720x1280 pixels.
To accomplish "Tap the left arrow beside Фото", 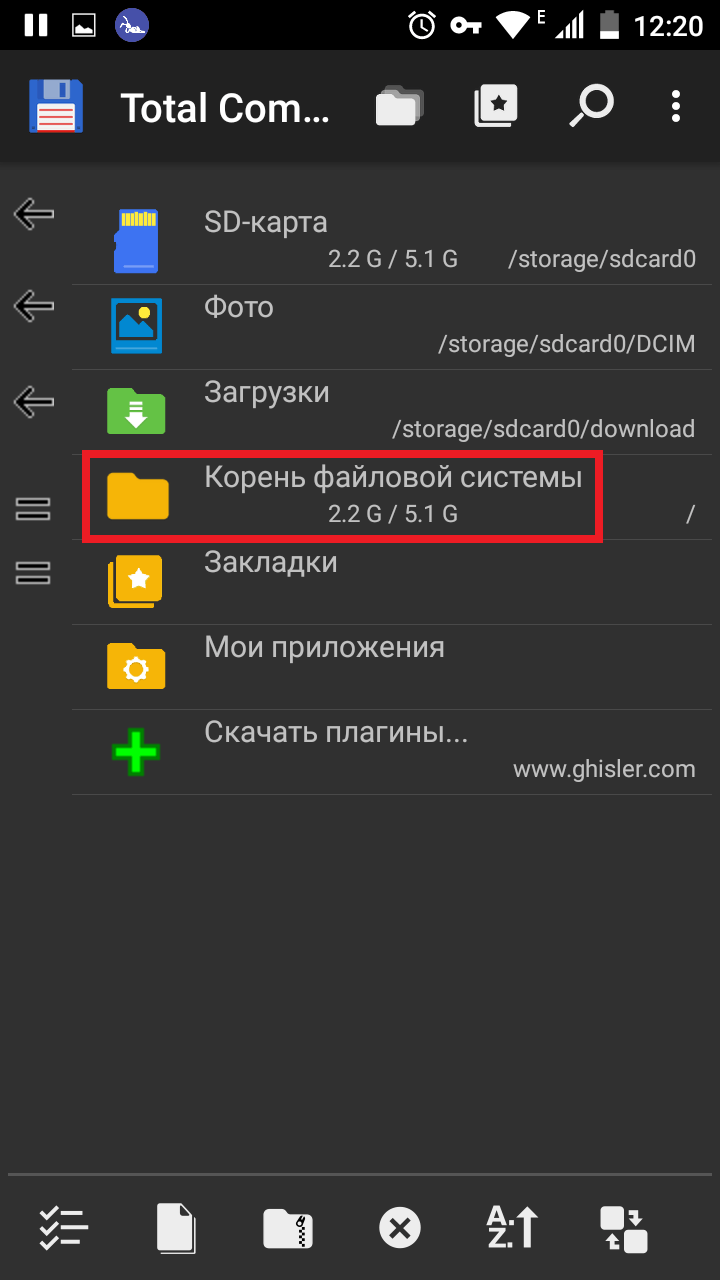I will point(34,306).
